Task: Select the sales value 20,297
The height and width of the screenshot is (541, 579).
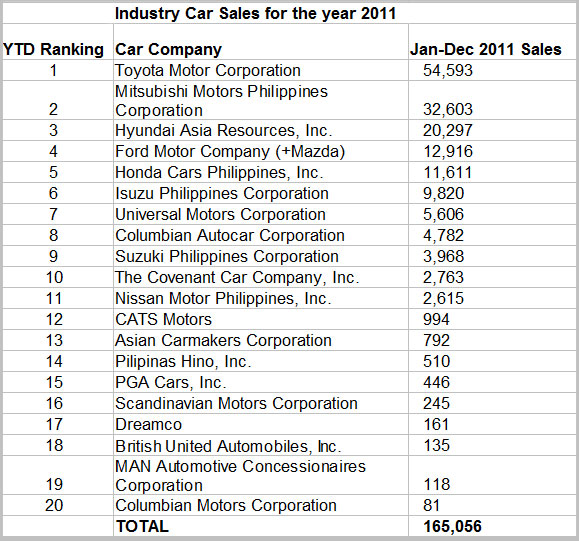Action: (x=448, y=130)
